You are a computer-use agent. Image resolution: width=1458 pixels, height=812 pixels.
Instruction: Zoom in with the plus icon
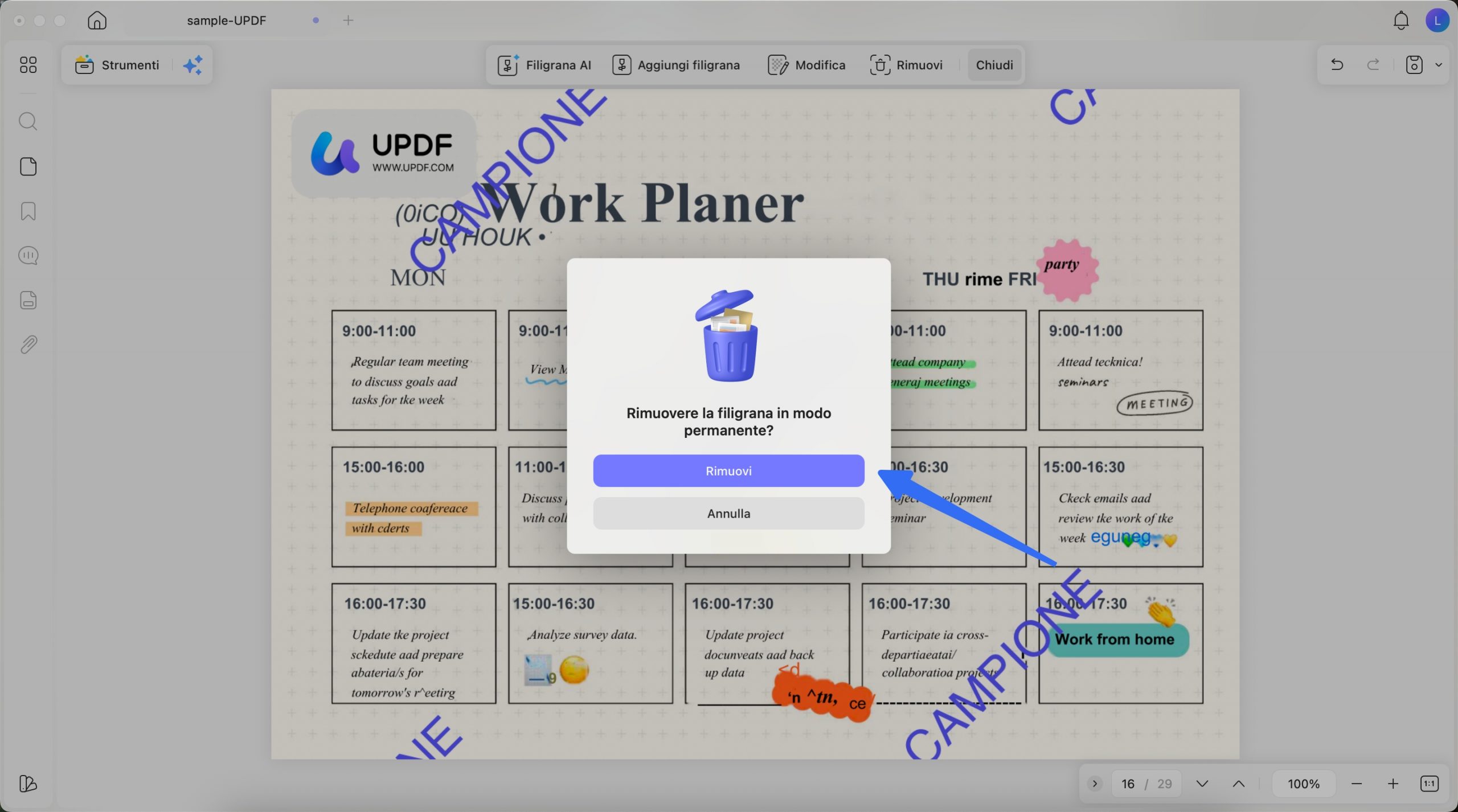[1393, 784]
